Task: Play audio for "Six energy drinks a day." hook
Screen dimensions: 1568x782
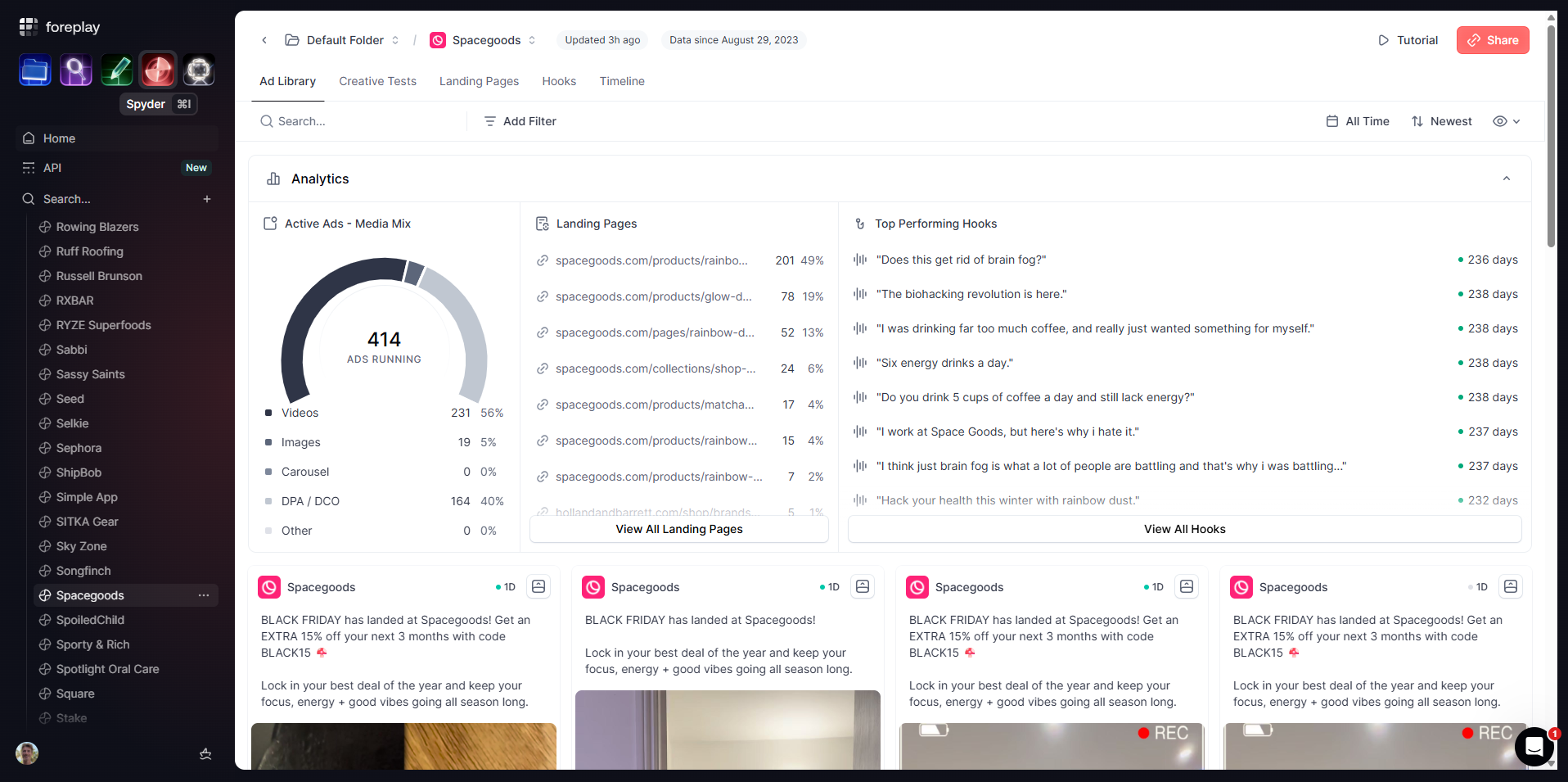Action: tap(860, 363)
